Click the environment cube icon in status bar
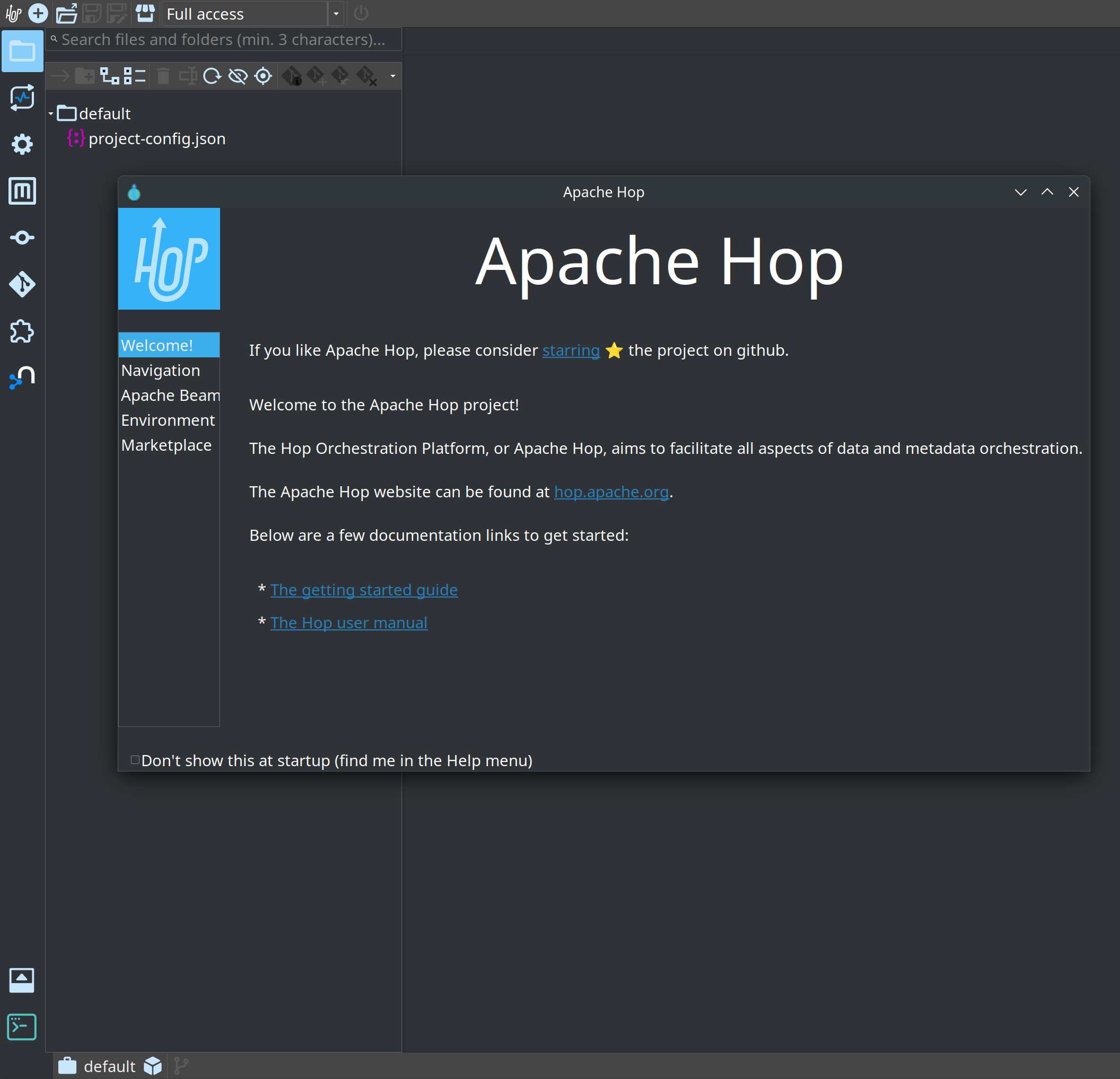 click(x=153, y=1066)
